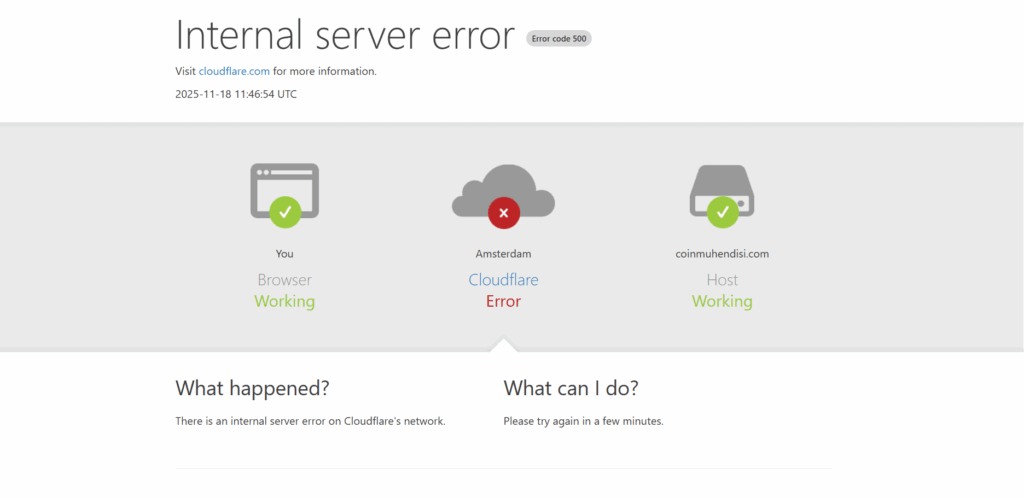Open the cloudflare.com link for more information
The height and width of the screenshot is (498, 1024).
tap(234, 71)
